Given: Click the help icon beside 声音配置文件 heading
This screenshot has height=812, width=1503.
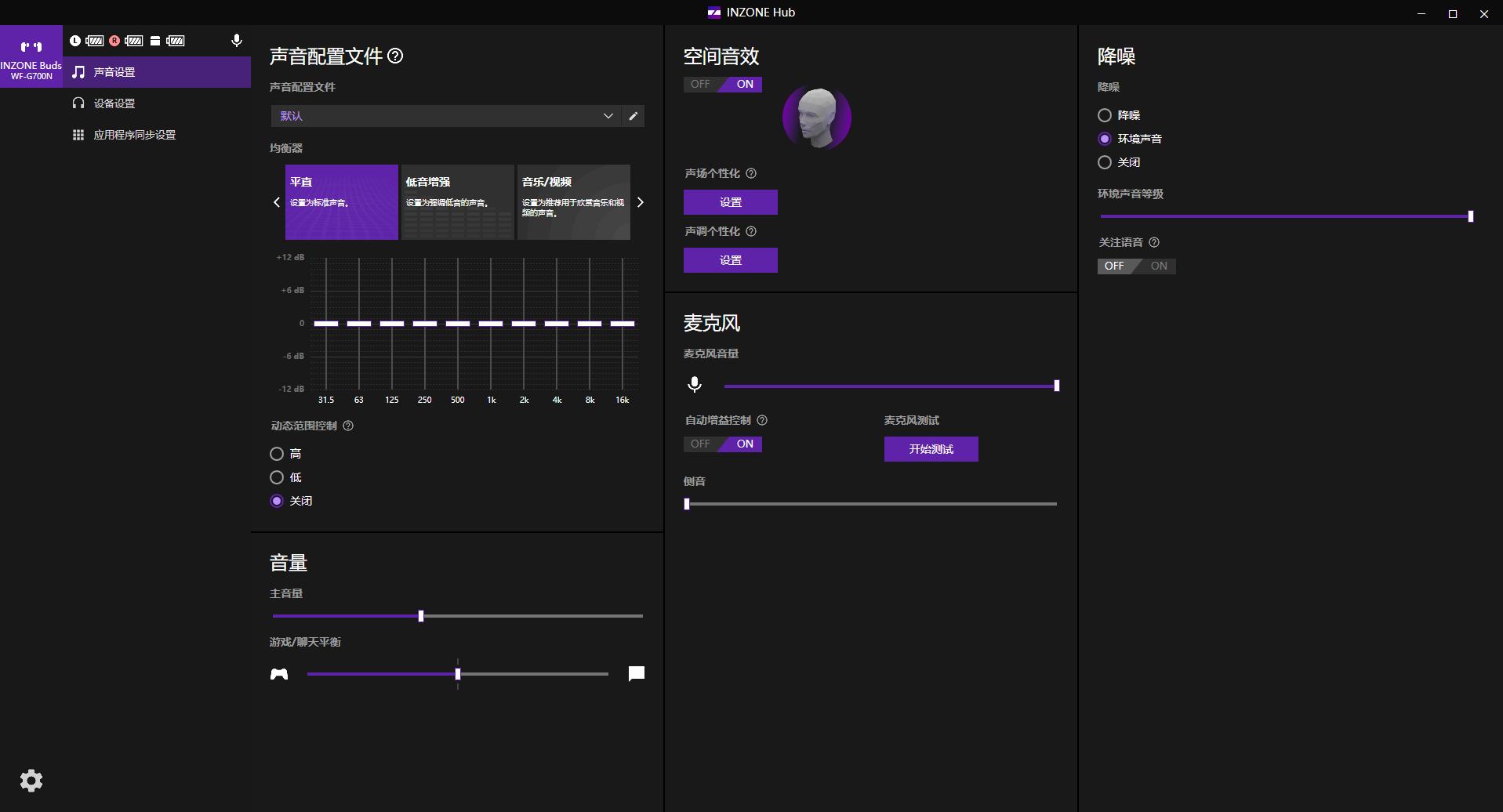Looking at the screenshot, I should [x=396, y=56].
